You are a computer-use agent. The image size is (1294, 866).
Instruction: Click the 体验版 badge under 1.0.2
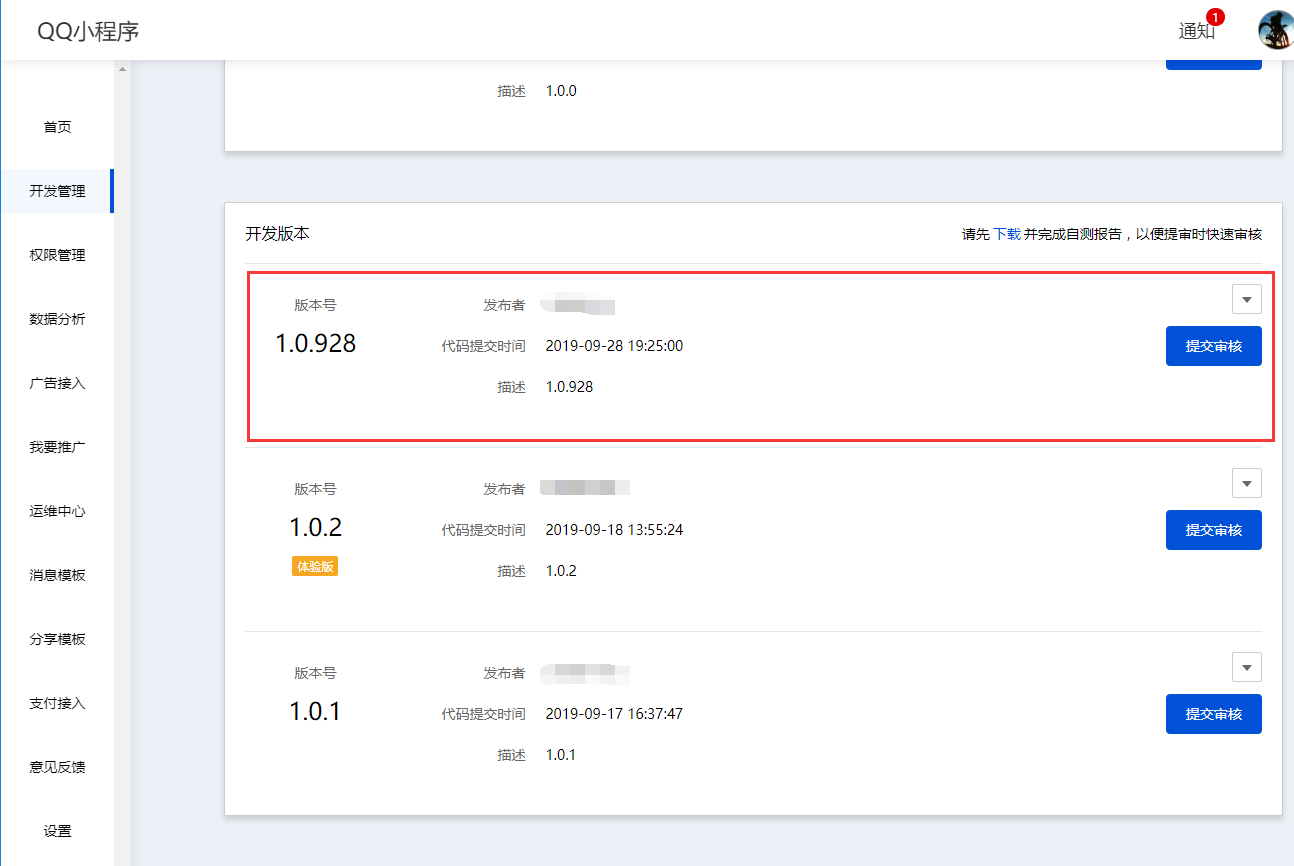pyautogui.click(x=315, y=566)
